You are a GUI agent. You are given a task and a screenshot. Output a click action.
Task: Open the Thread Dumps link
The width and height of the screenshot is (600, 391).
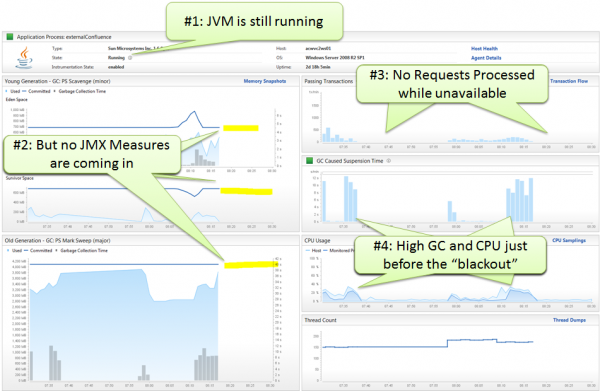[x=569, y=320]
